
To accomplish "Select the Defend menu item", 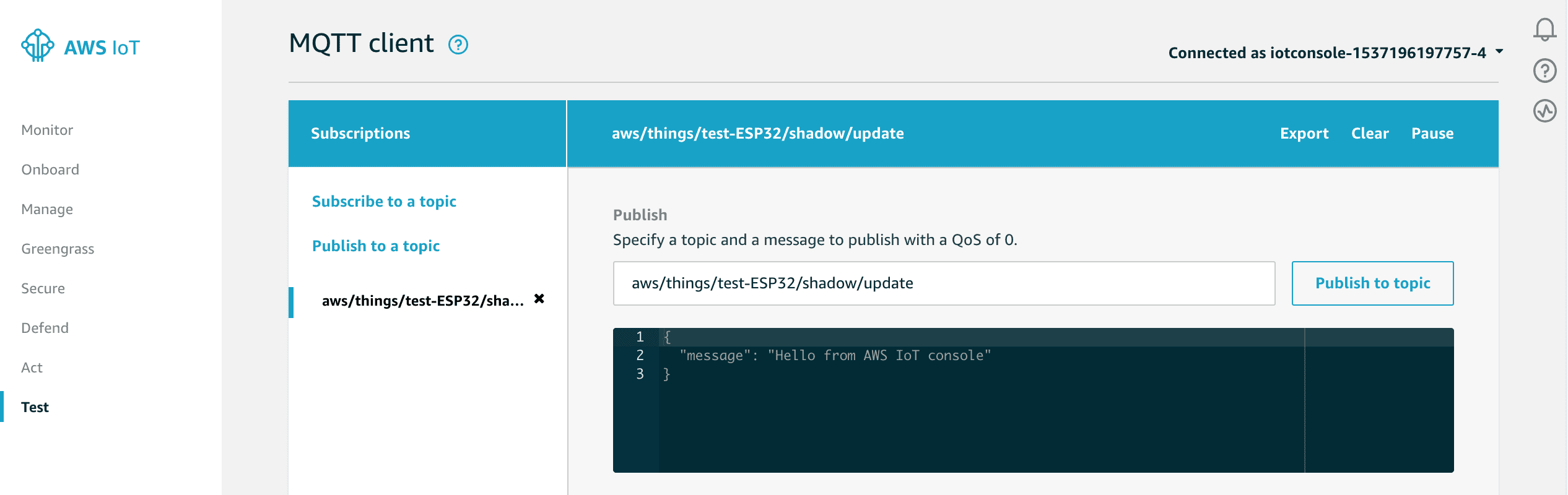I will [45, 328].
